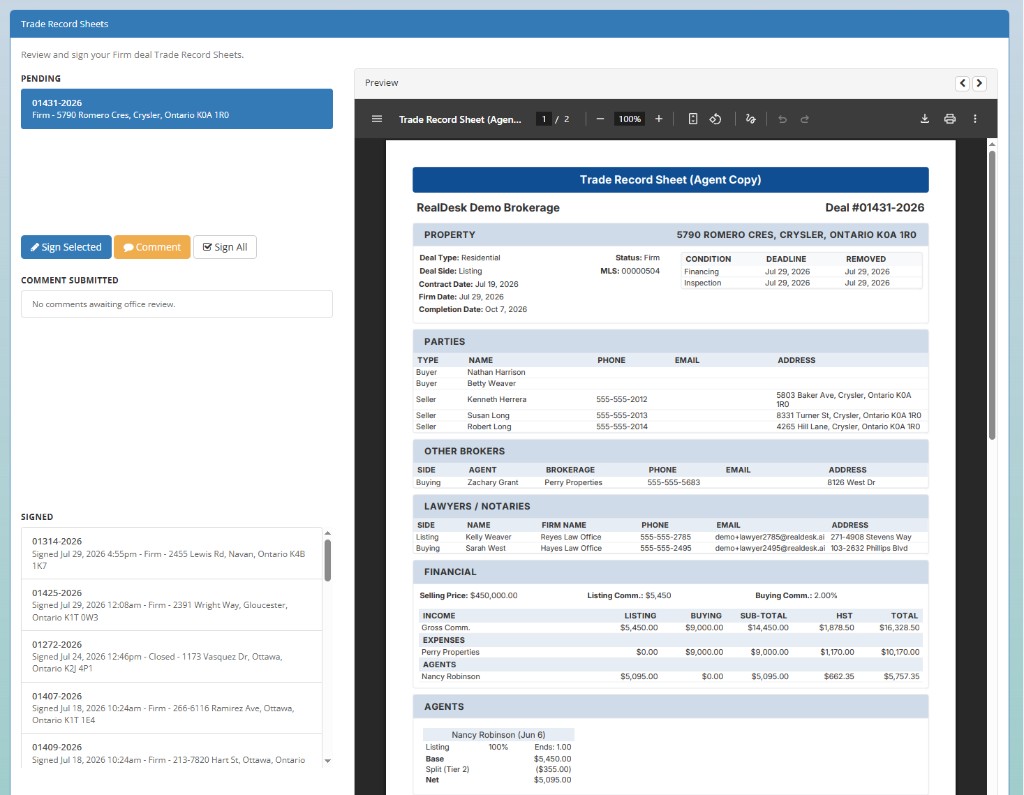
Task: Open signed deal 01407-2026
Action: tap(172, 708)
